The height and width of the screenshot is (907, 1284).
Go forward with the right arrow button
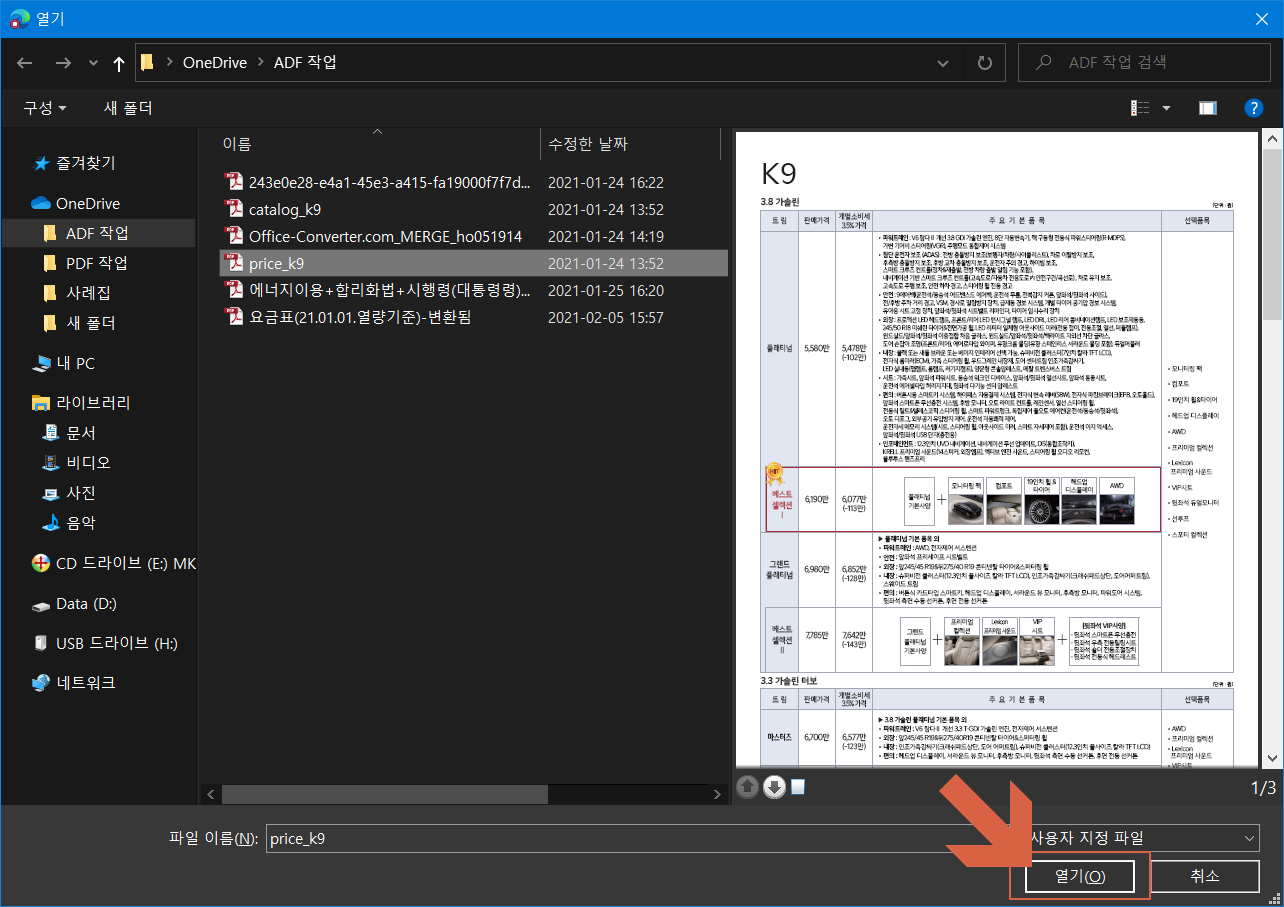coord(62,62)
